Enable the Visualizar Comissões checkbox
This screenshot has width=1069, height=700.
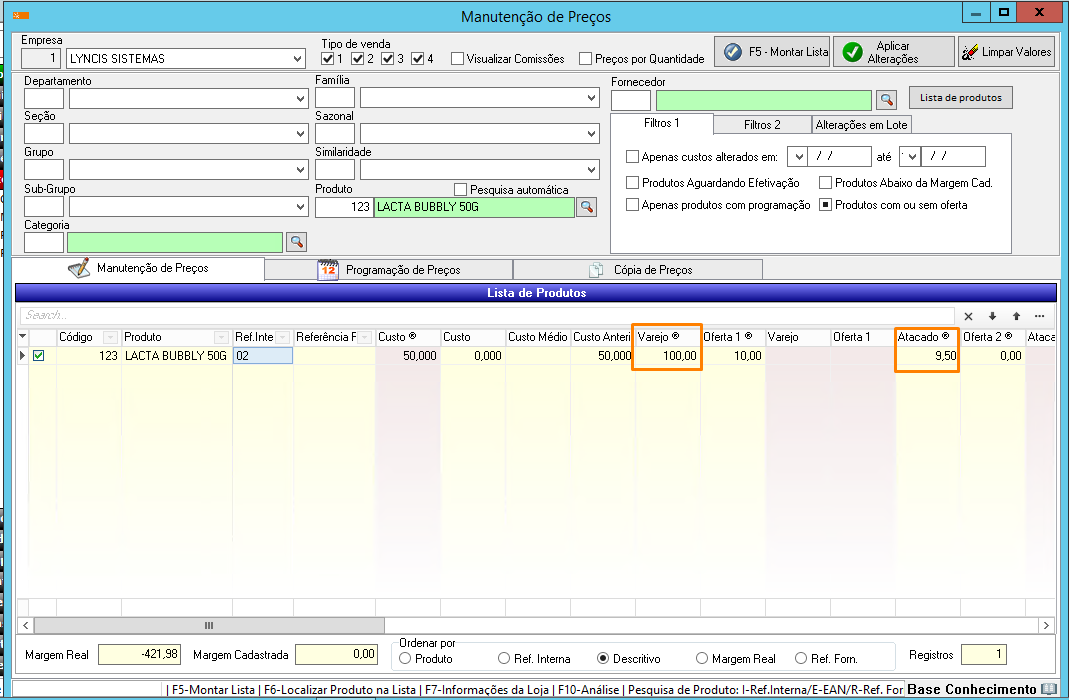point(457,59)
